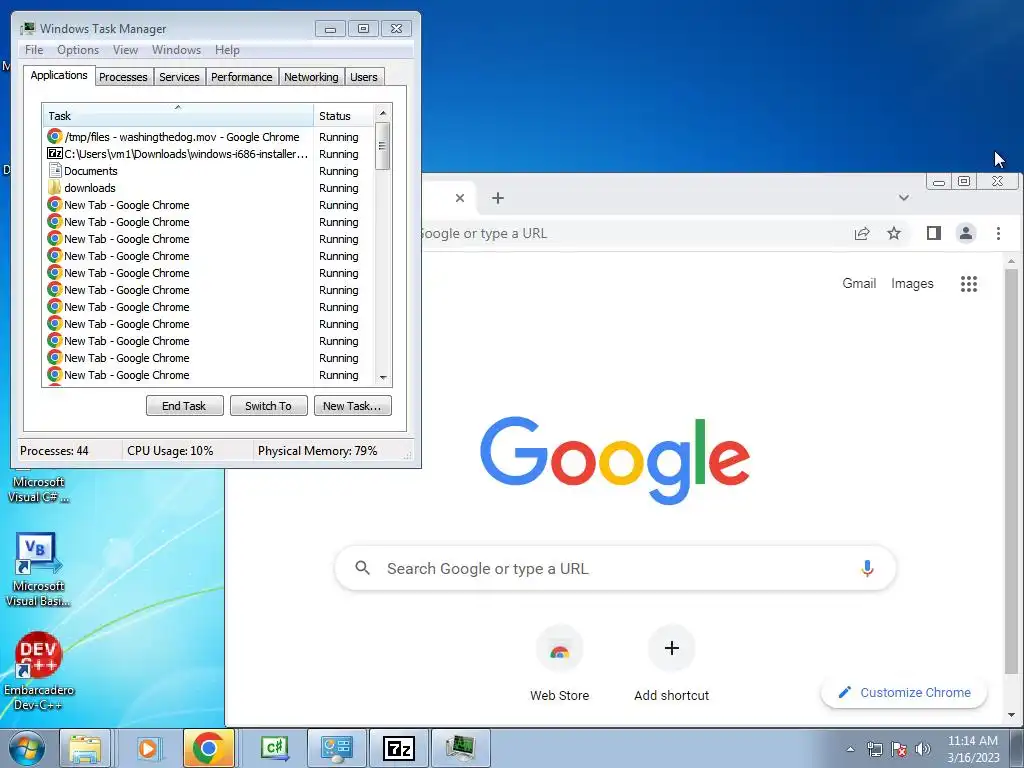The image size is (1024, 768).
Task: Open the Windows Start orb
Action: [27, 749]
